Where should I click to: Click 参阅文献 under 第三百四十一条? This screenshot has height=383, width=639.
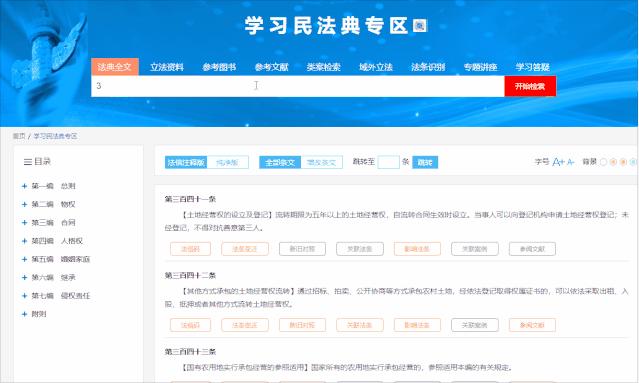532,249
